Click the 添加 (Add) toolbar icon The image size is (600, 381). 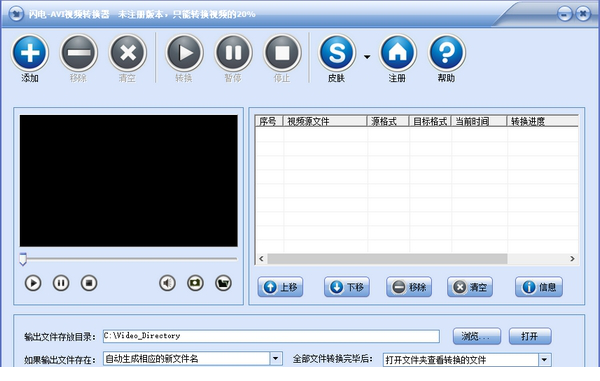[30, 52]
